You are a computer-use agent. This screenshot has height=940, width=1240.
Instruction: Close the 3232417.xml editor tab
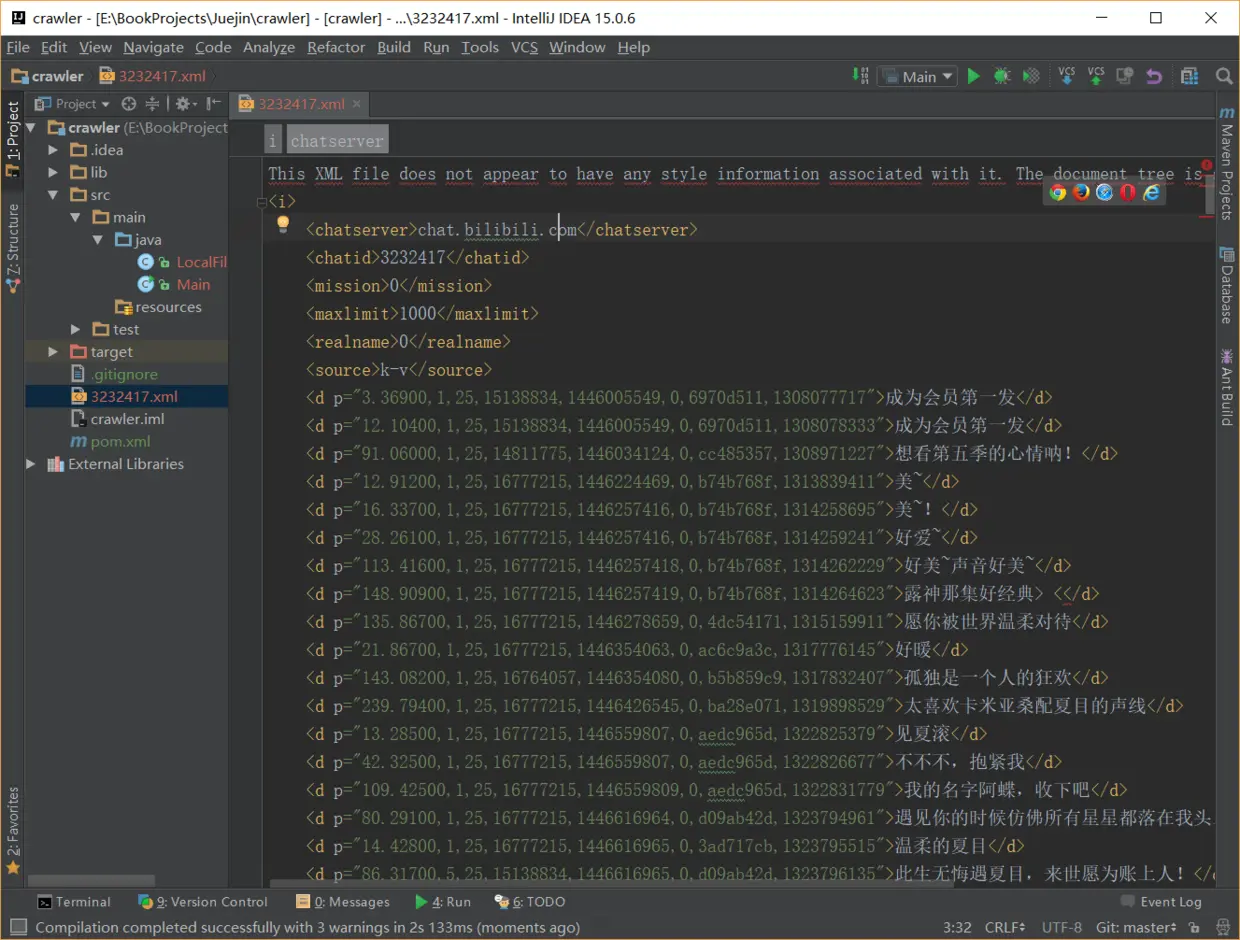(x=358, y=103)
